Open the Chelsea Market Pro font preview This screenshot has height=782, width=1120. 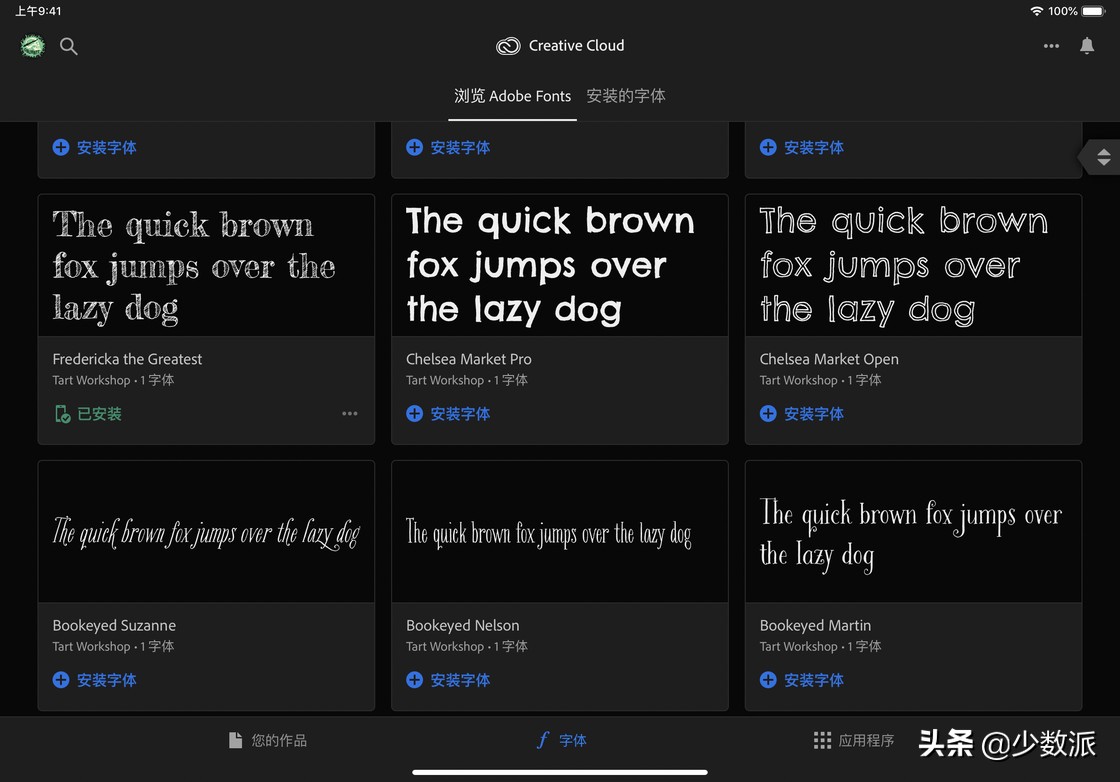click(x=559, y=266)
